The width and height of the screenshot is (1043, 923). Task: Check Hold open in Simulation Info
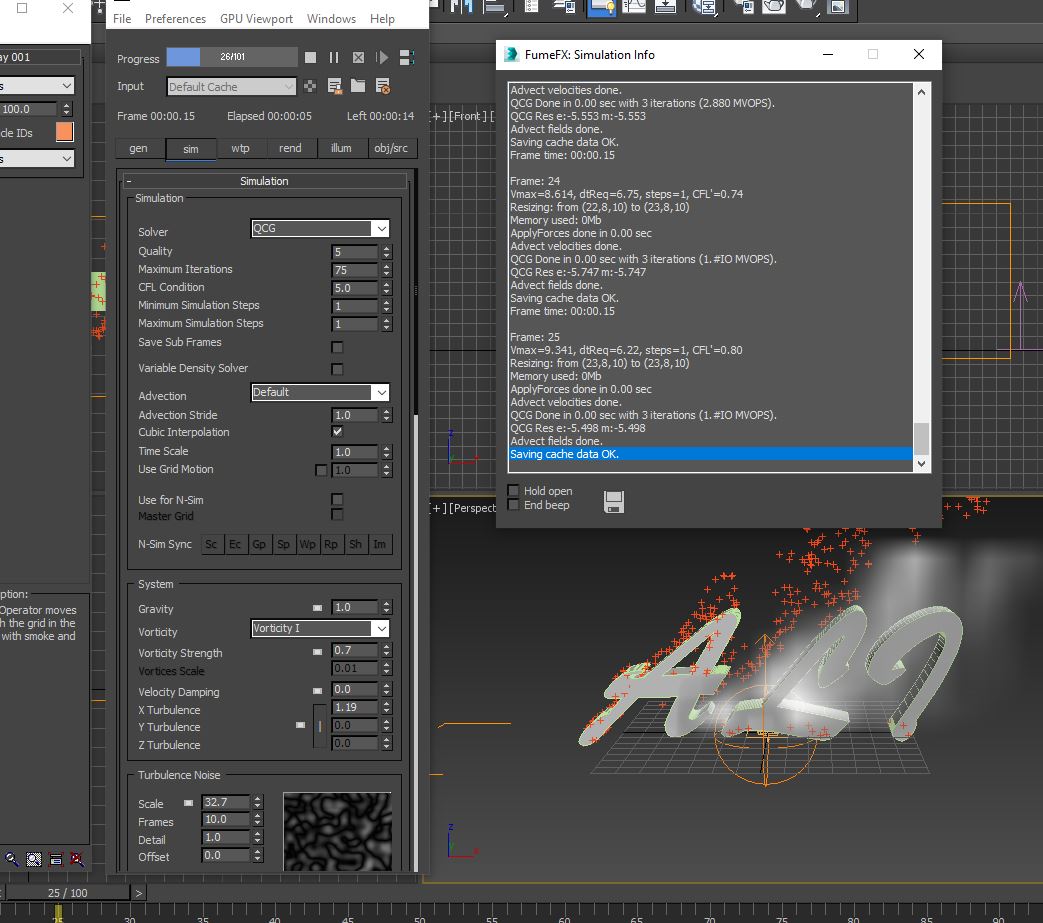(x=514, y=490)
